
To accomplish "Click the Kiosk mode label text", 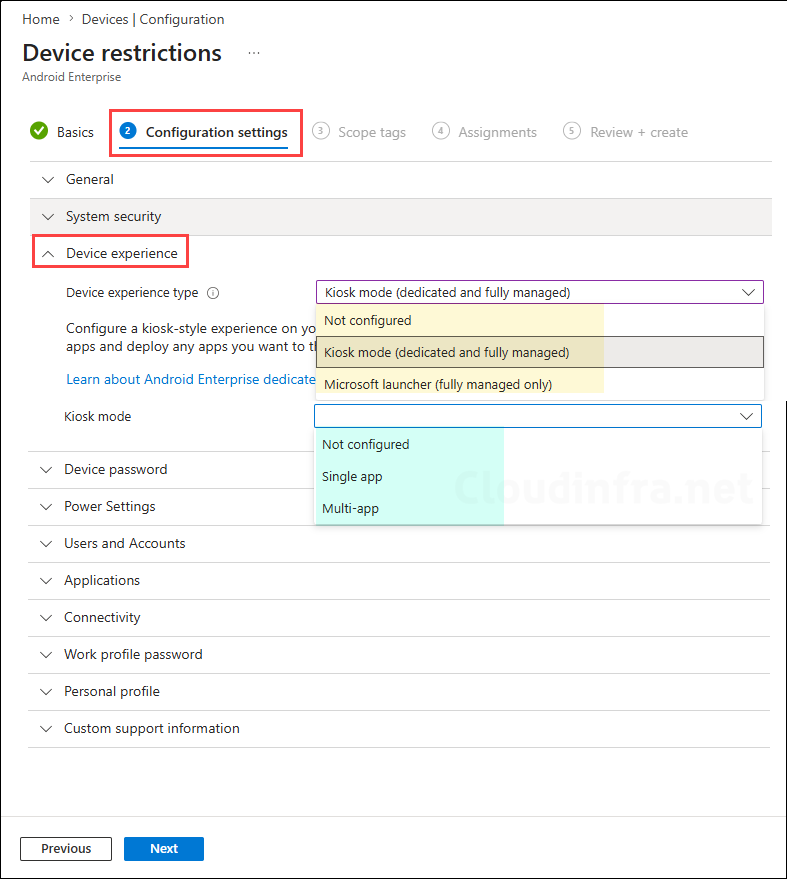I will point(98,417).
